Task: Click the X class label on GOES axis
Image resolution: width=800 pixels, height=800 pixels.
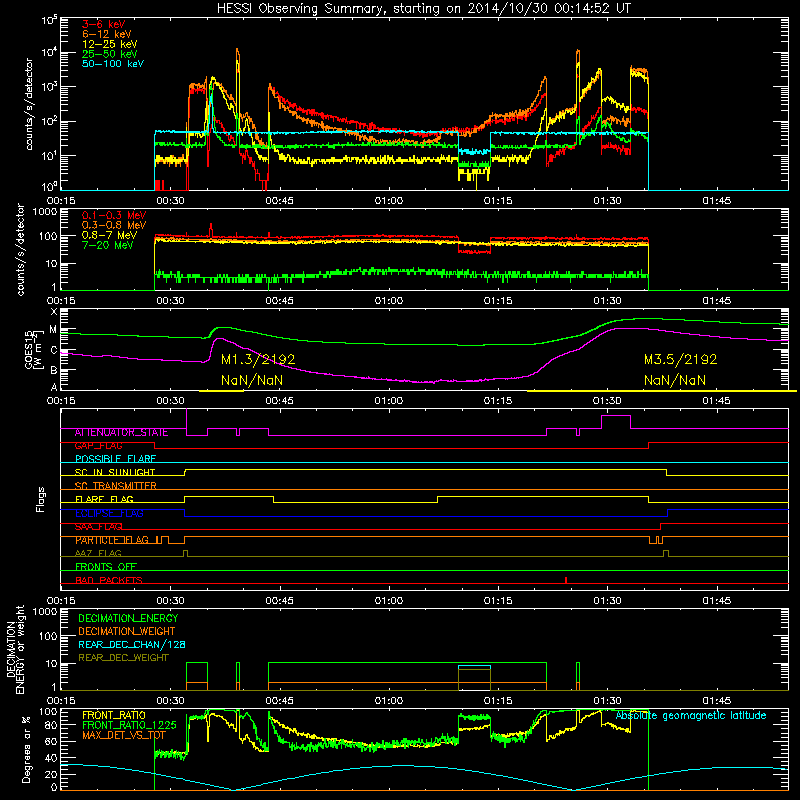Action: (x=54, y=312)
